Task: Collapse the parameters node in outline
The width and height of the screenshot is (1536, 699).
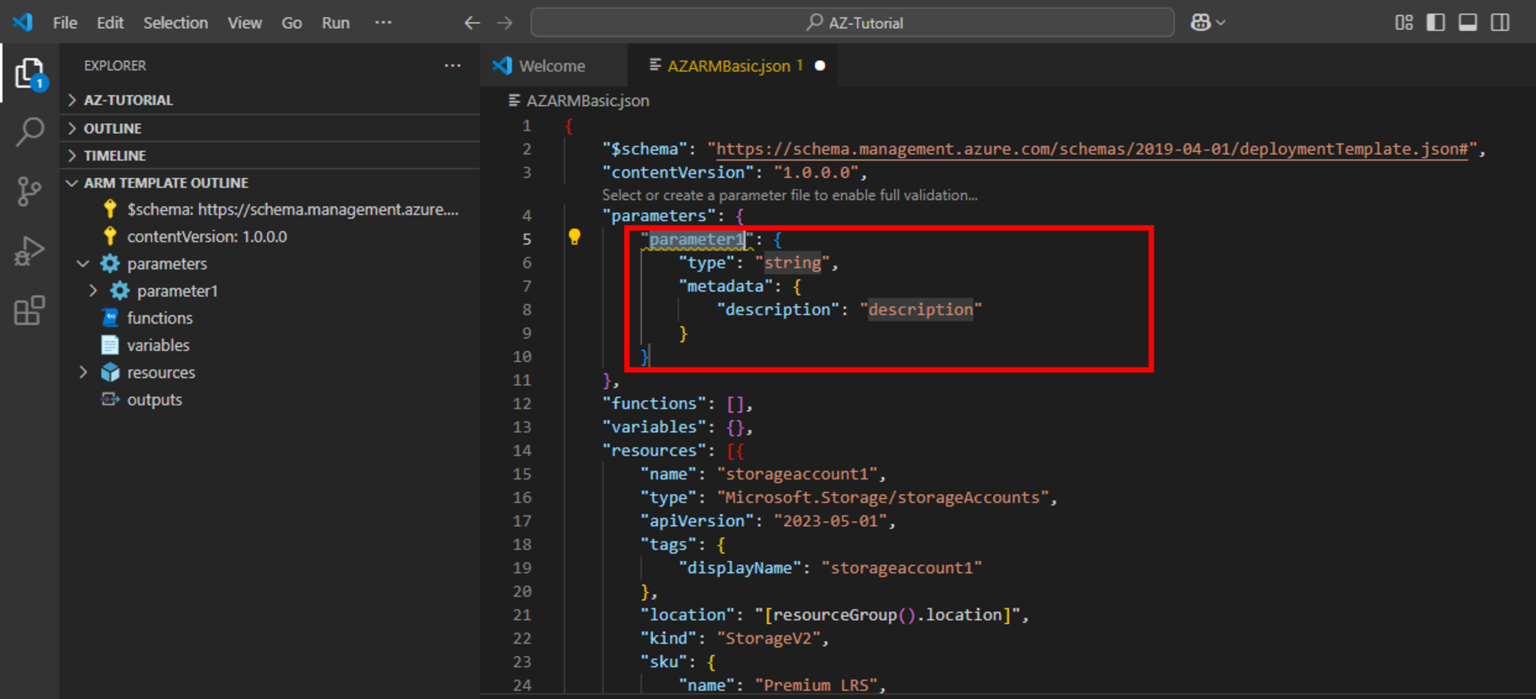Action: click(x=83, y=264)
